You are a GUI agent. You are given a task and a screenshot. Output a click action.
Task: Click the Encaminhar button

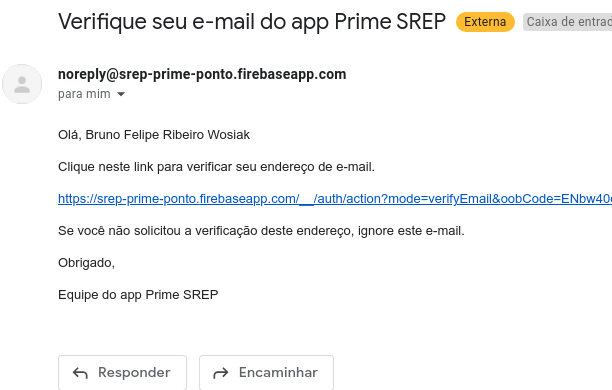tap(267, 372)
